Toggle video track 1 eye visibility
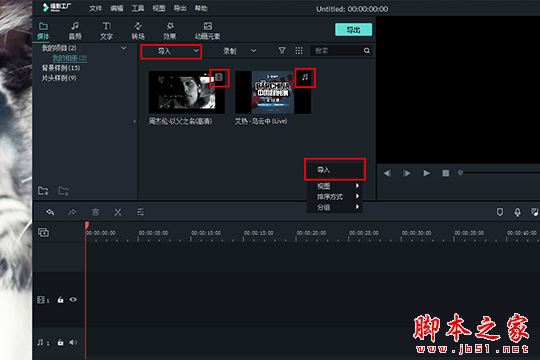 73,300
